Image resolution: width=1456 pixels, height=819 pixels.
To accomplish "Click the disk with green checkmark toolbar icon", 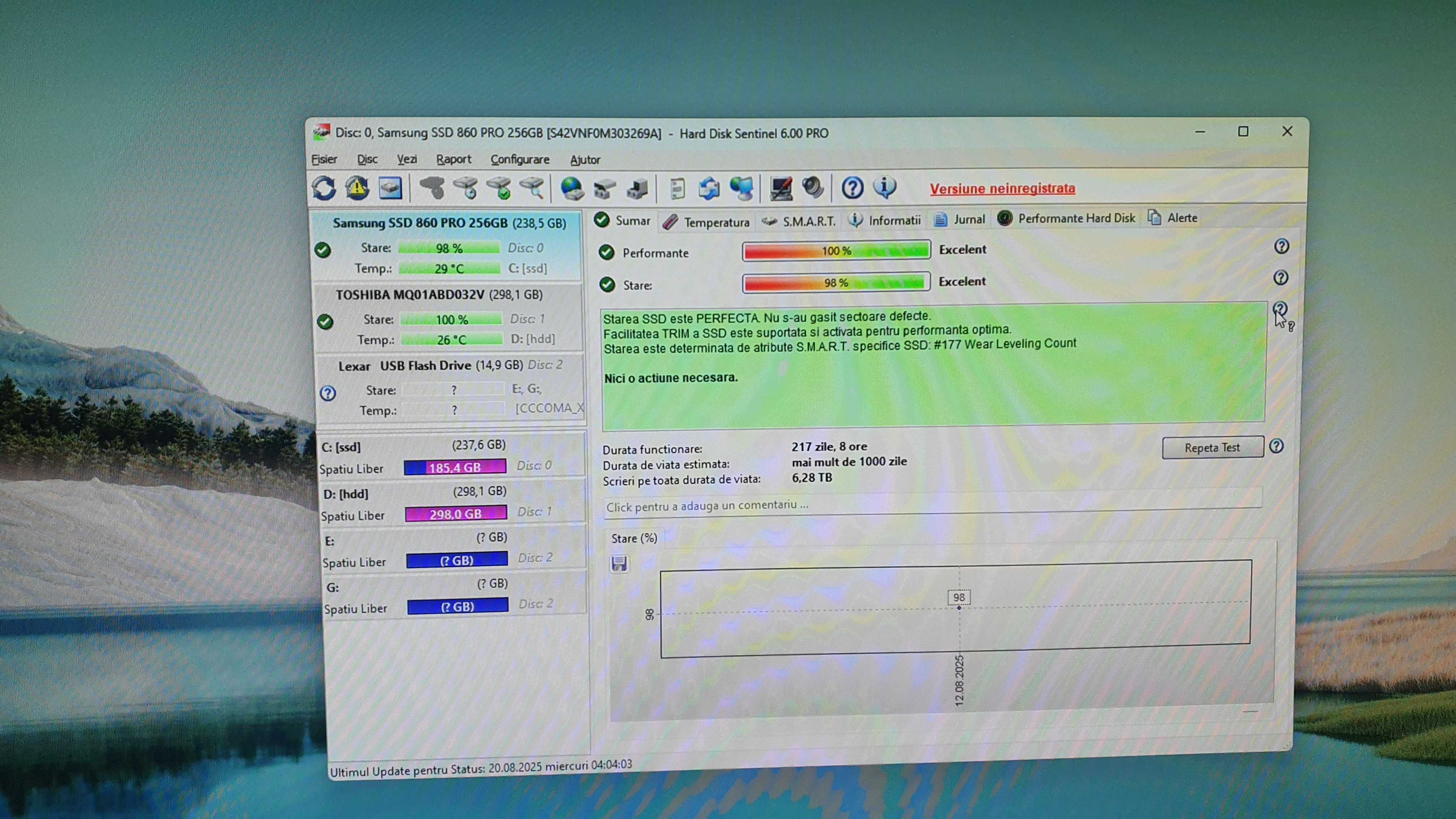I will coord(500,188).
